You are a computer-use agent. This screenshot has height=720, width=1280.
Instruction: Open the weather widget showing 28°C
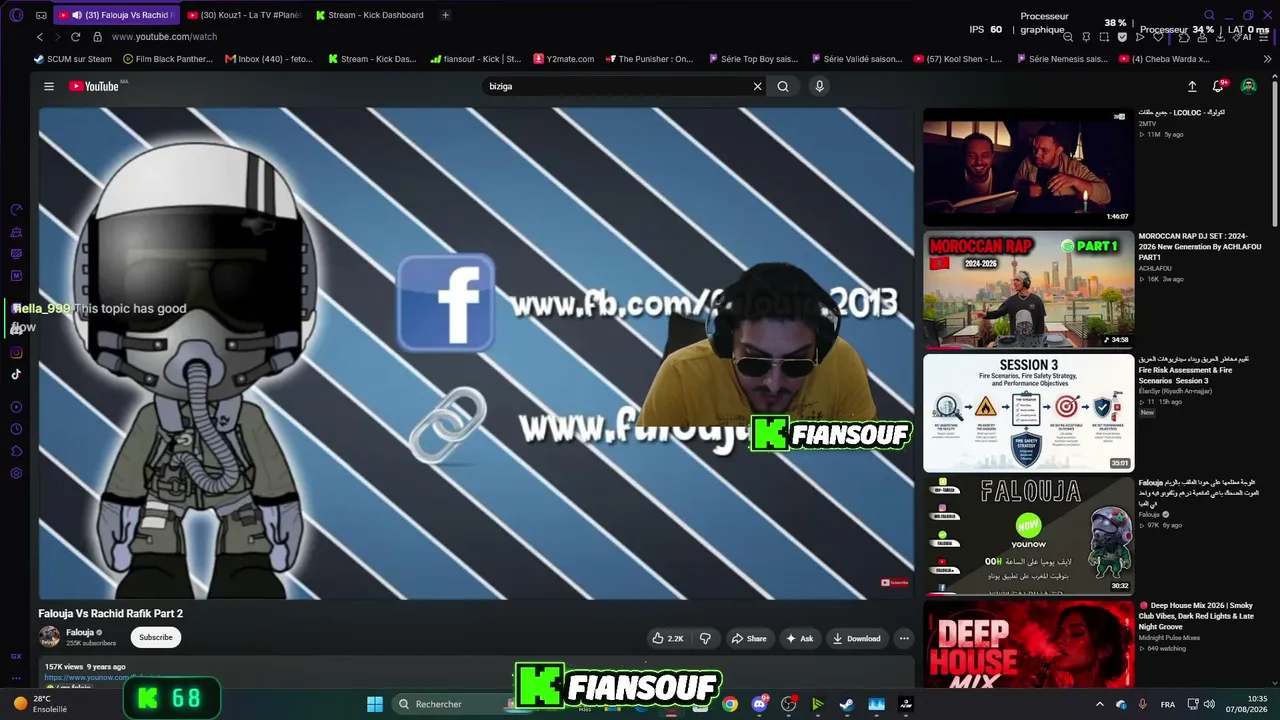tap(40, 704)
